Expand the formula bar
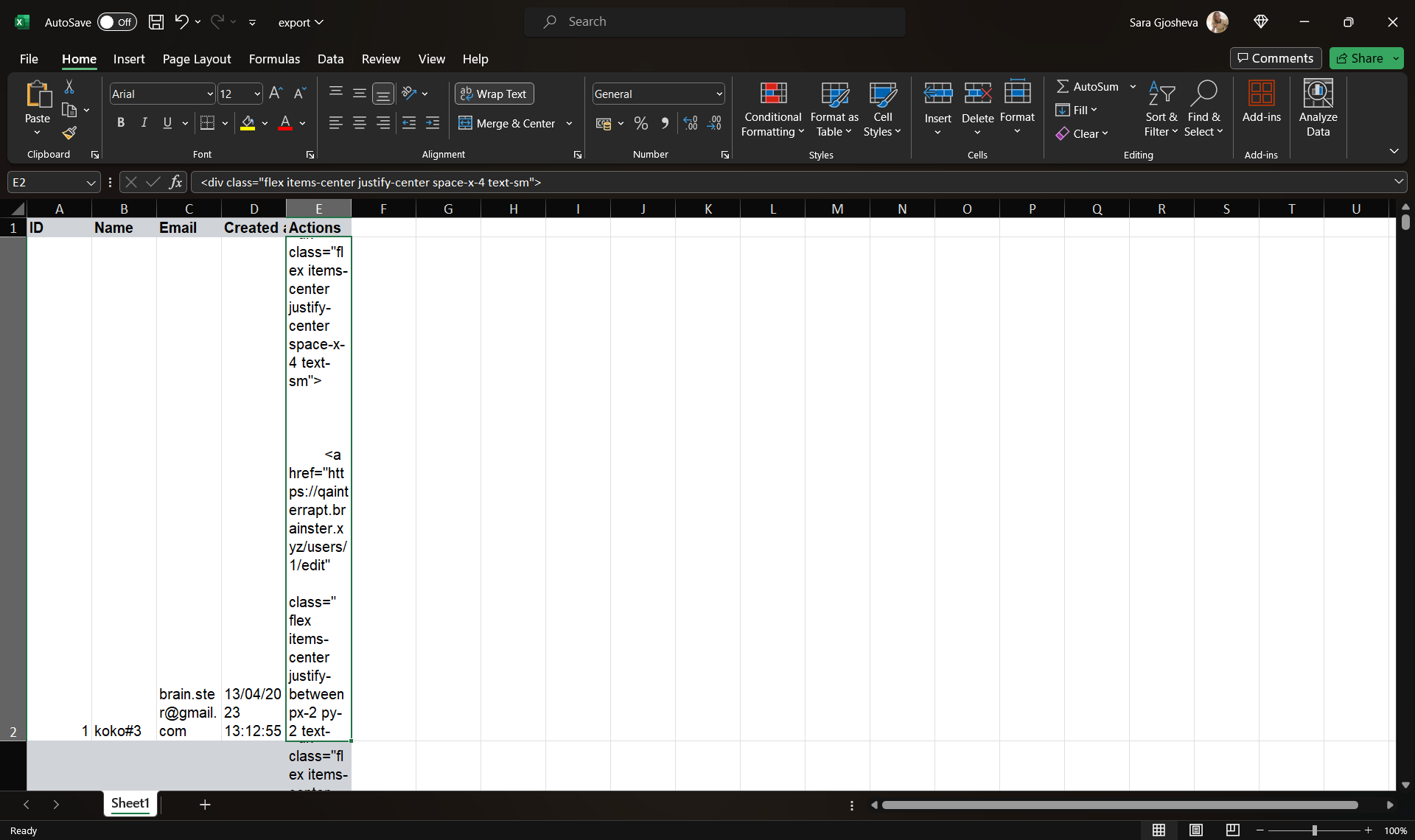This screenshot has width=1415, height=840. 1398,182
